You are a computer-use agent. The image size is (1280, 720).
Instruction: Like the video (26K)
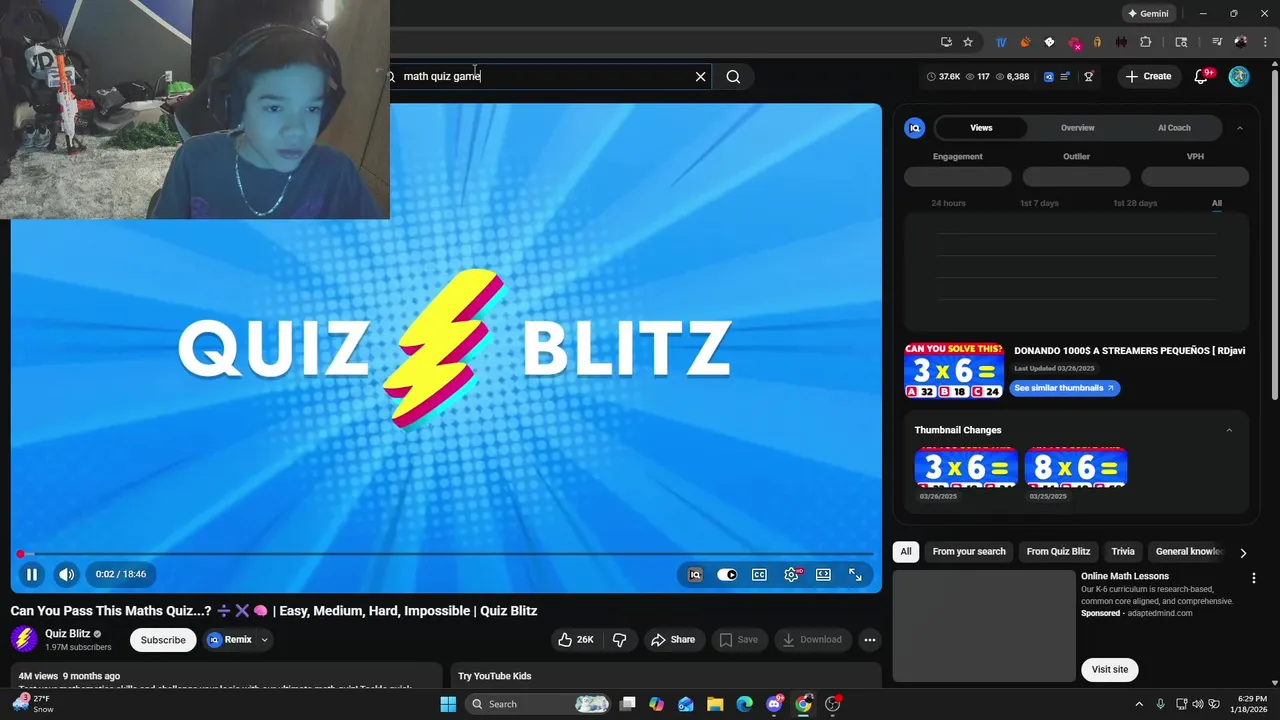click(576, 640)
